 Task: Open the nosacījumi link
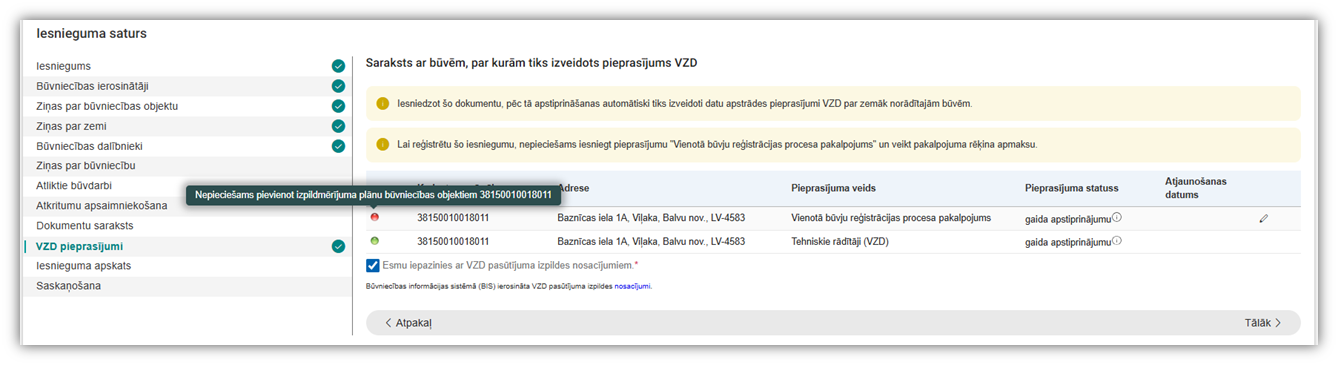pyautogui.click(x=633, y=286)
